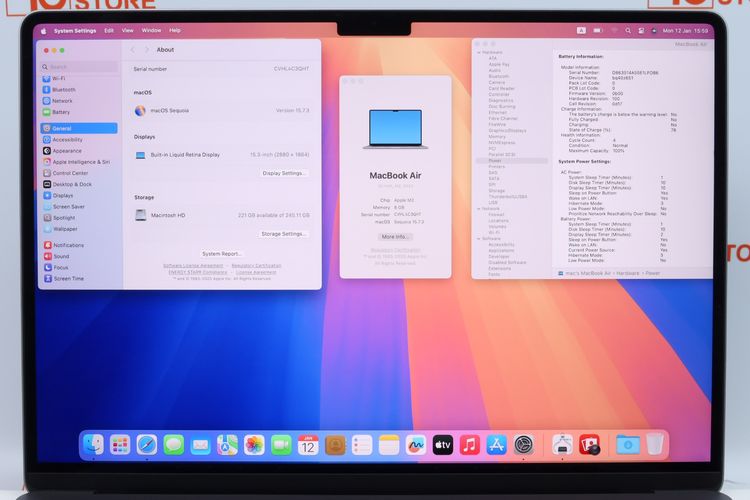Select Network in Settings sidebar

point(79,101)
